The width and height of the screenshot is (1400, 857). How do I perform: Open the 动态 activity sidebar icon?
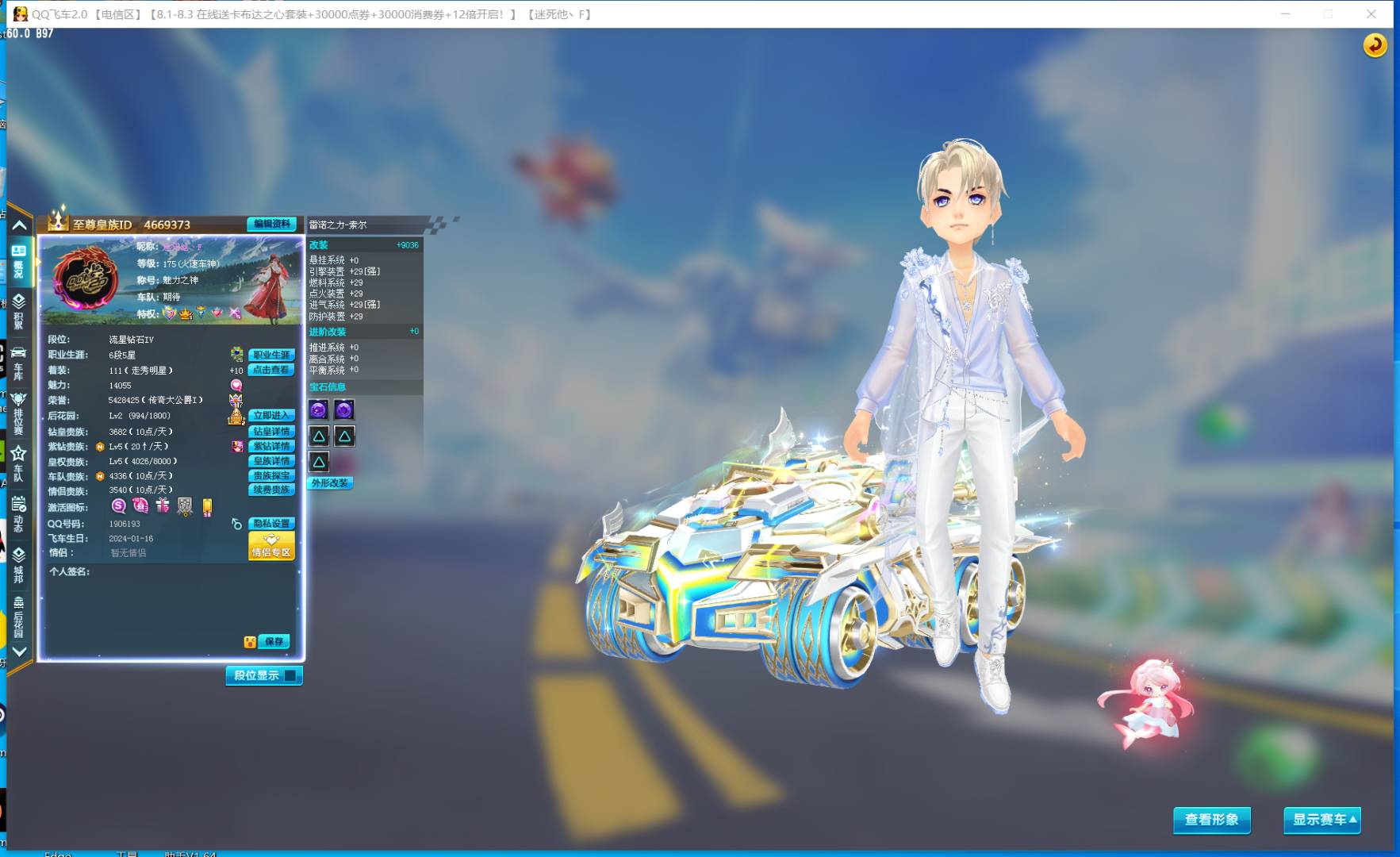pos(18,513)
